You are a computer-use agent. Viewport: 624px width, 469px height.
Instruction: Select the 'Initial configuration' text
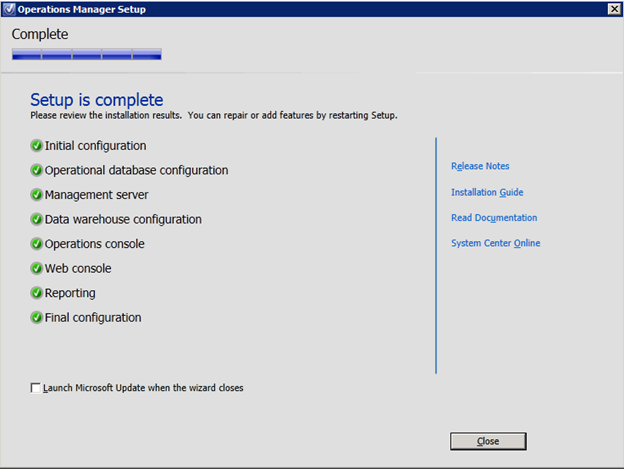[96, 146]
